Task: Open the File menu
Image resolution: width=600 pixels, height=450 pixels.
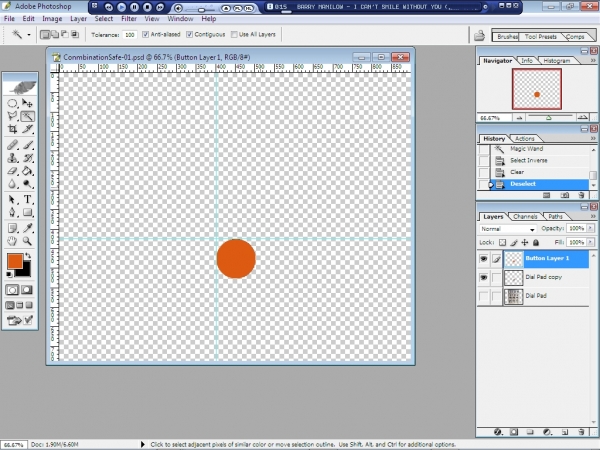Action: pos(9,19)
